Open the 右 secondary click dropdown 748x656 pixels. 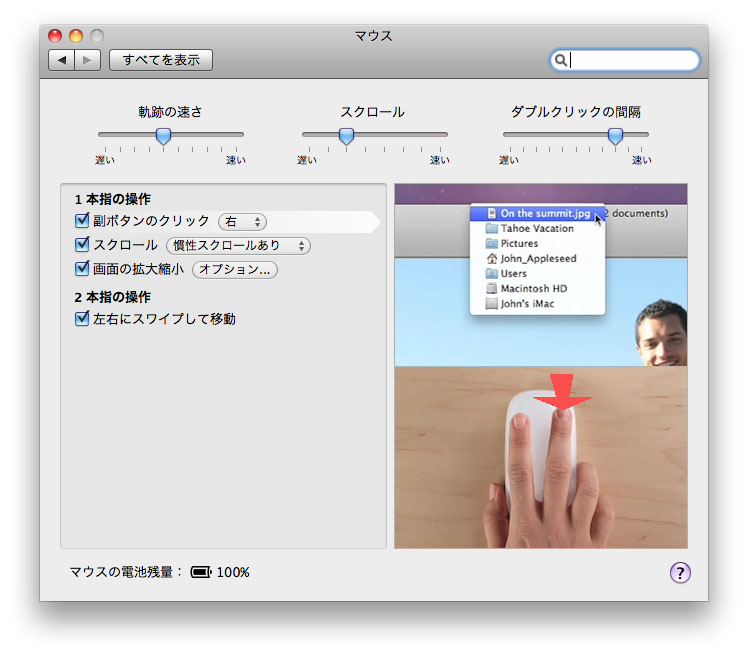[x=243, y=222]
